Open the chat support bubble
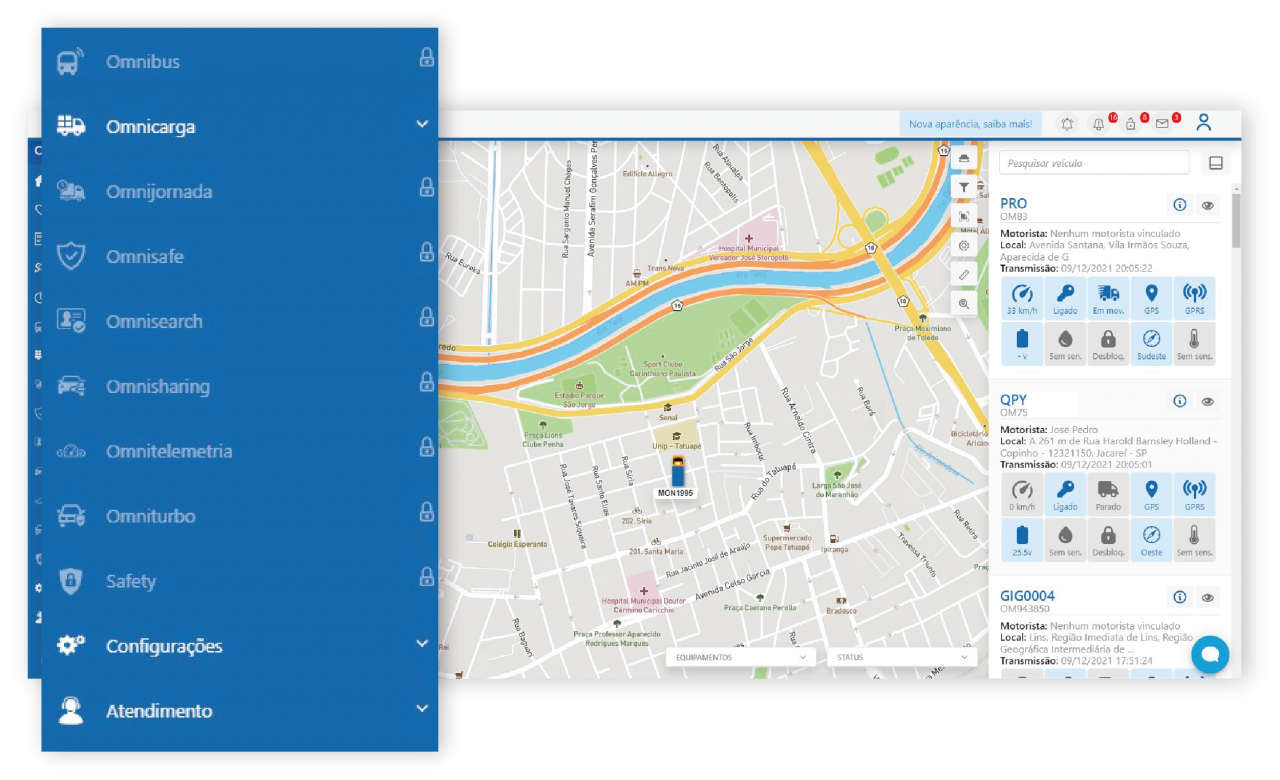This screenshot has height=780, width=1280. click(1209, 654)
